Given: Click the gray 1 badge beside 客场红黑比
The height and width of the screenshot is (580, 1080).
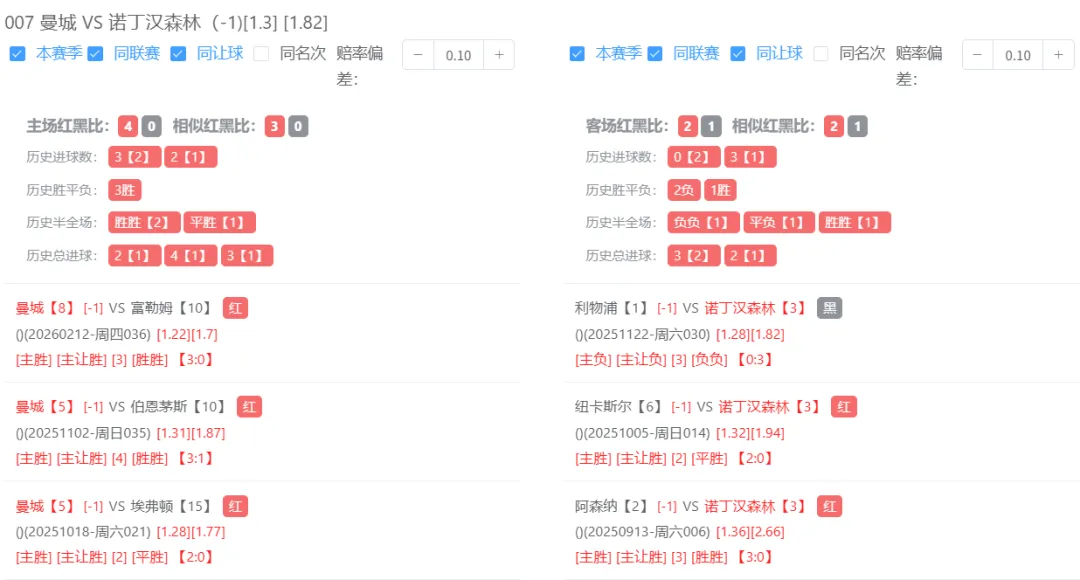Looking at the screenshot, I should 712,126.
